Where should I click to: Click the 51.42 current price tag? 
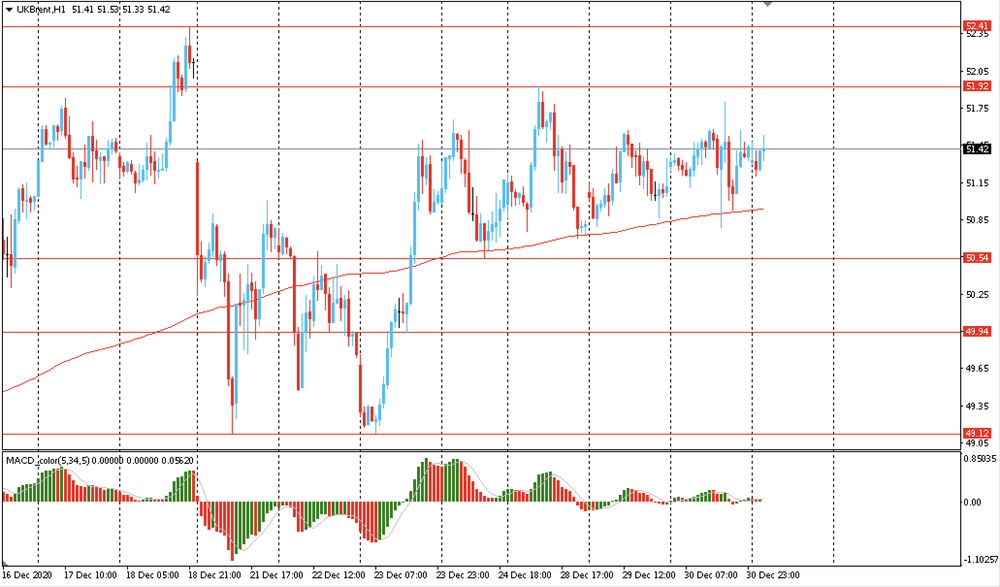976,150
